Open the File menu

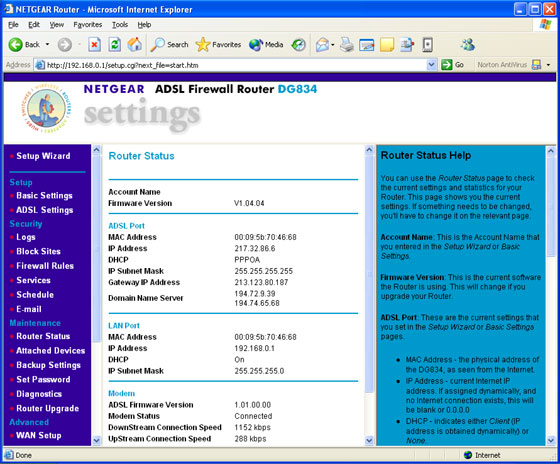pyautogui.click(x=13, y=25)
